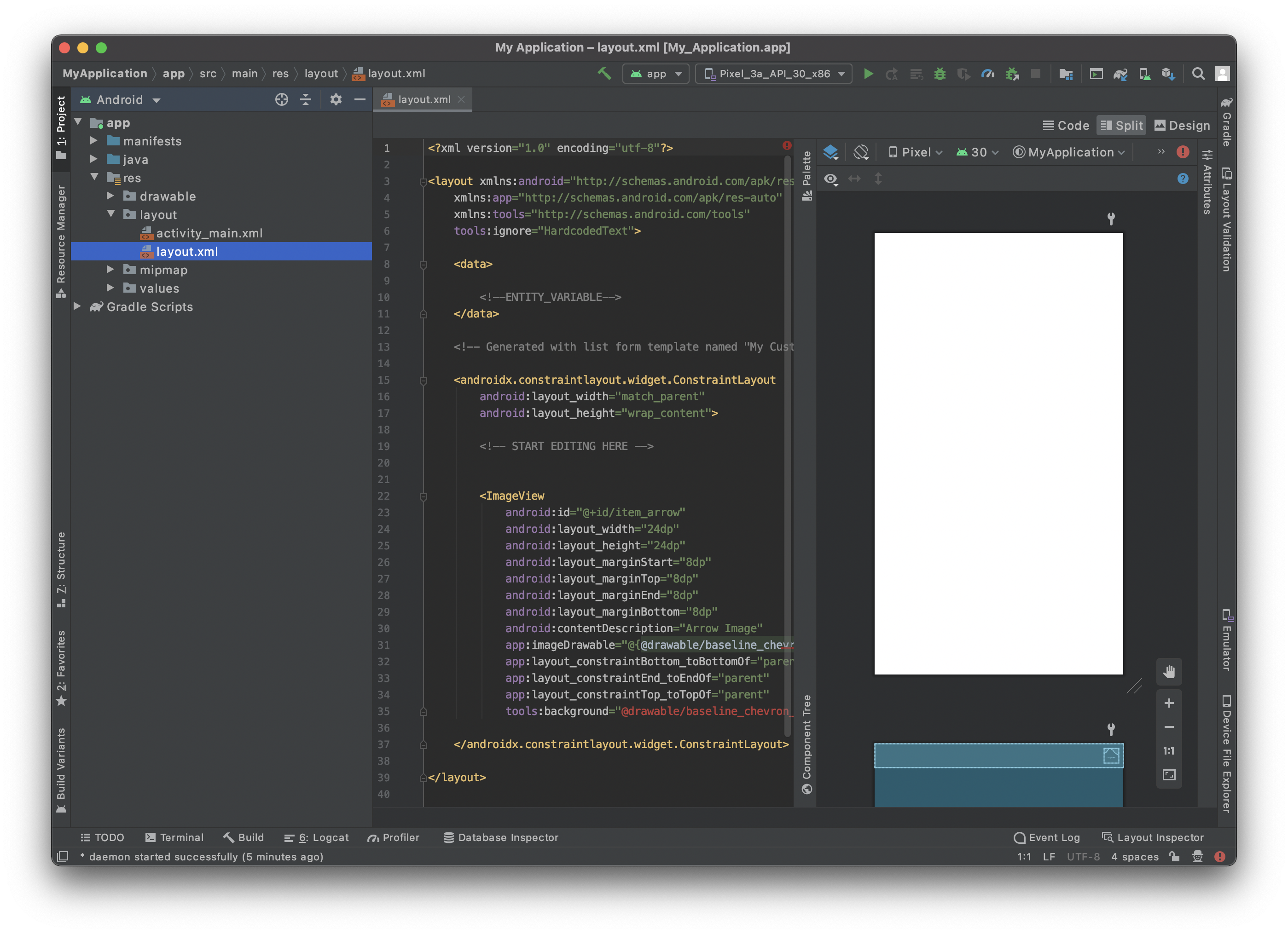Image resolution: width=1288 pixels, height=934 pixels.
Task: Toggle the Structure side panel
Action: coord(61,570)
